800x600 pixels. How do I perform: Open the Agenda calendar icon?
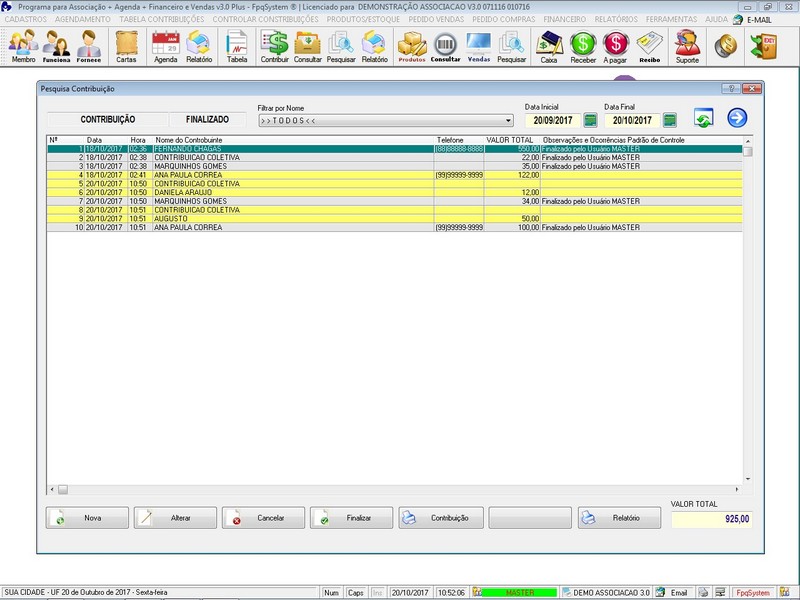pos(165,46)
